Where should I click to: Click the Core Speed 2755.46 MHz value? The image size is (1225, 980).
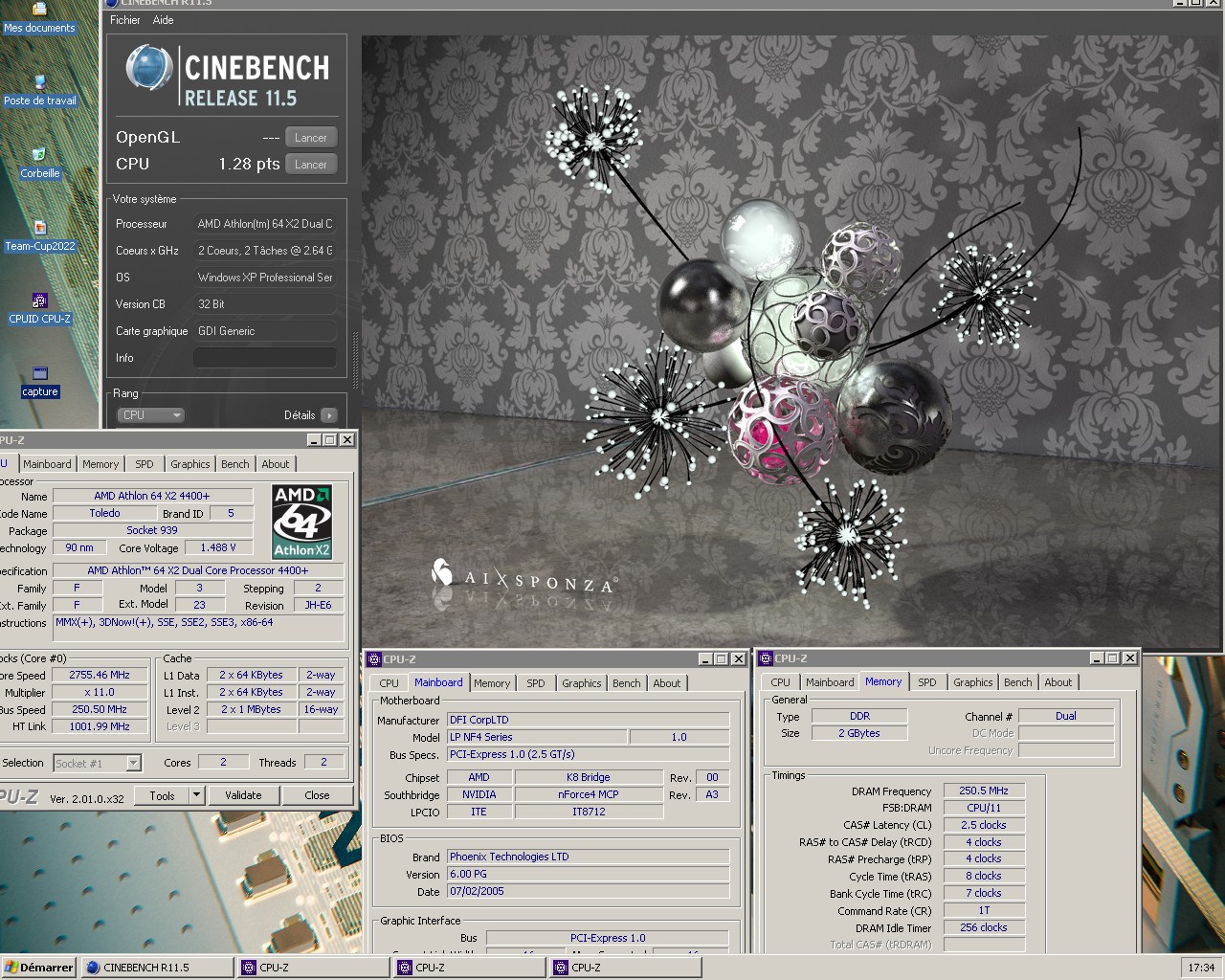point(100,675)
